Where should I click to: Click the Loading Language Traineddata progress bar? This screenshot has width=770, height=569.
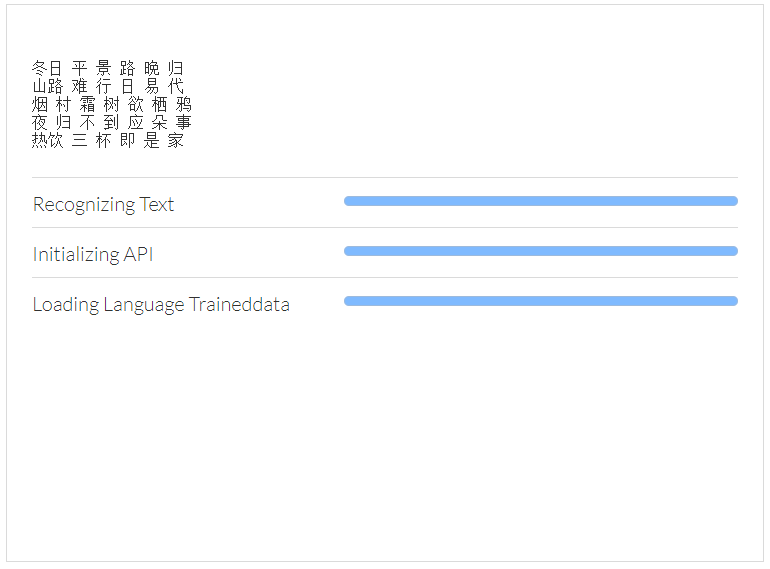point(540,301)
